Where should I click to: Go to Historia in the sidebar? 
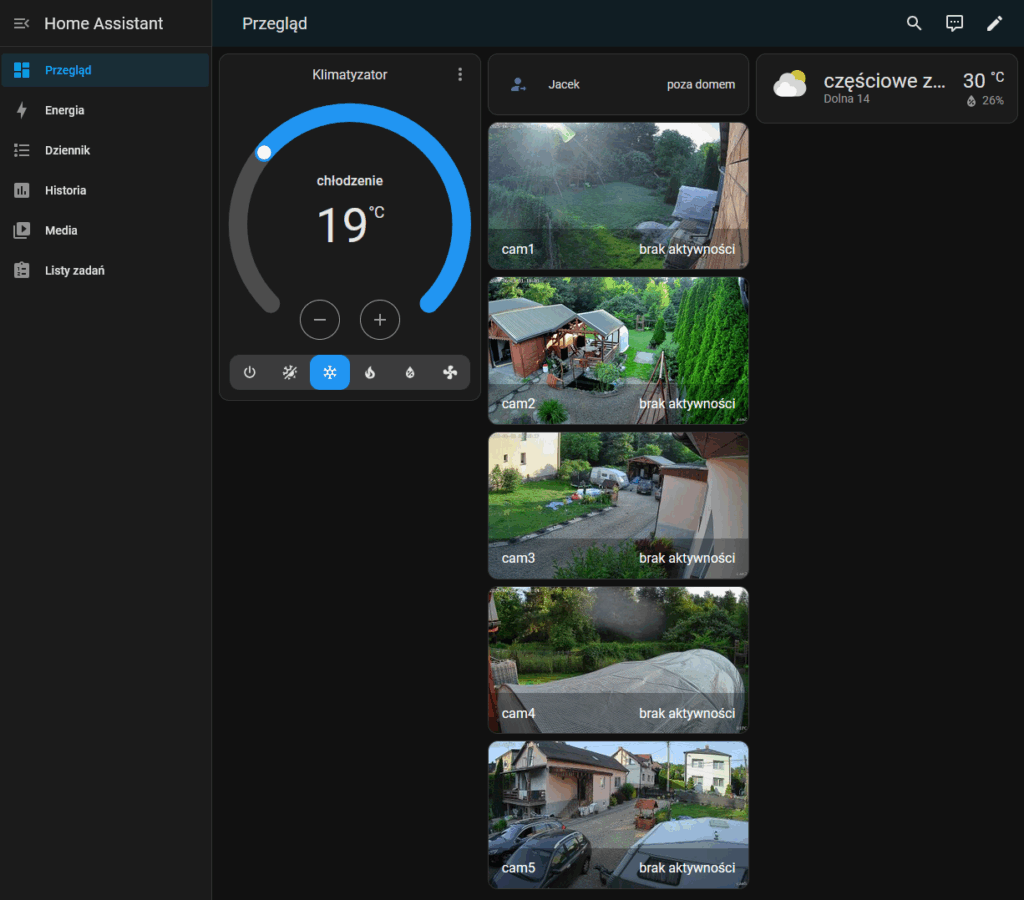(65, 191)
